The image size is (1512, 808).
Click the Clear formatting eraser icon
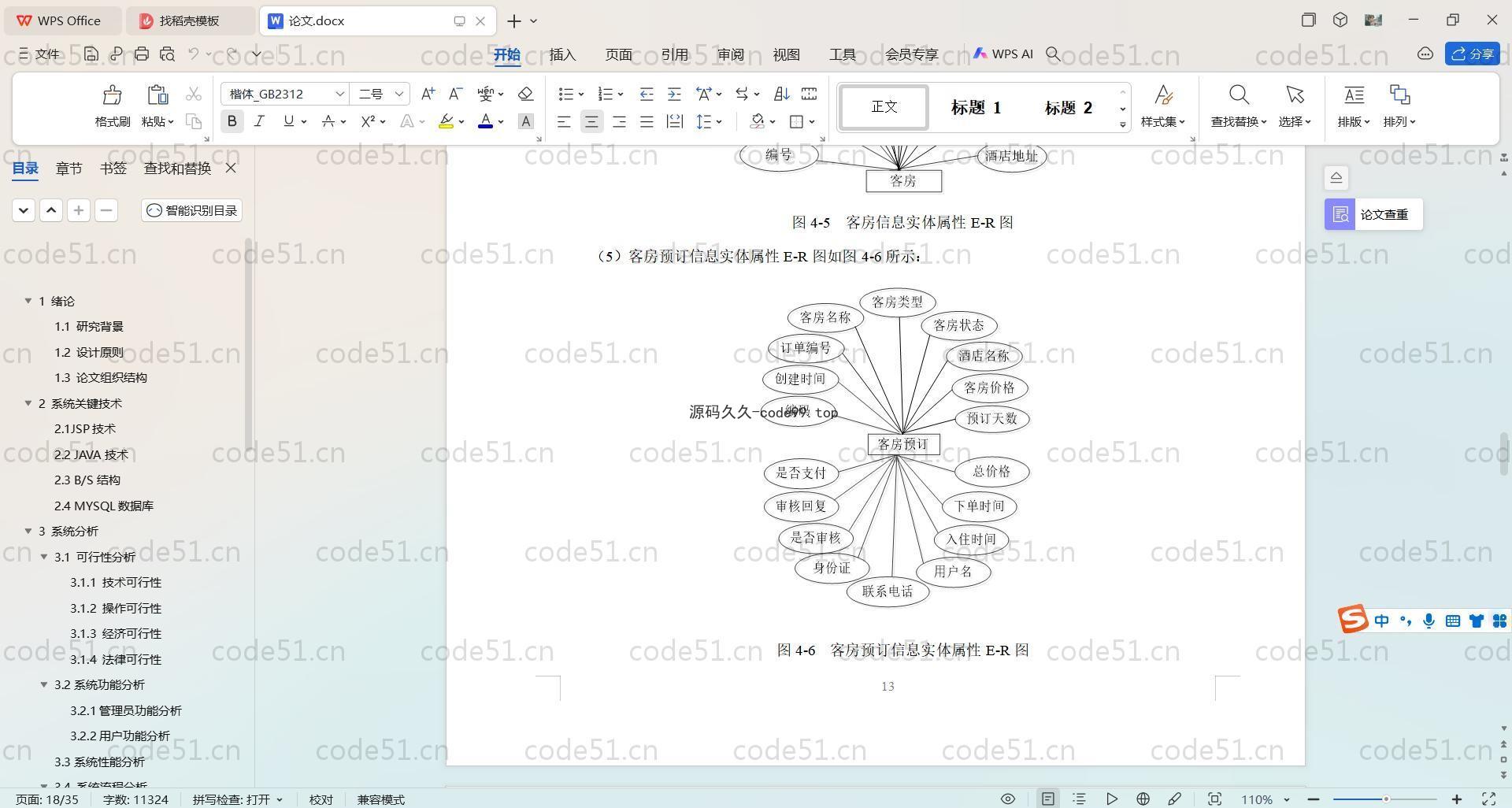526,94
